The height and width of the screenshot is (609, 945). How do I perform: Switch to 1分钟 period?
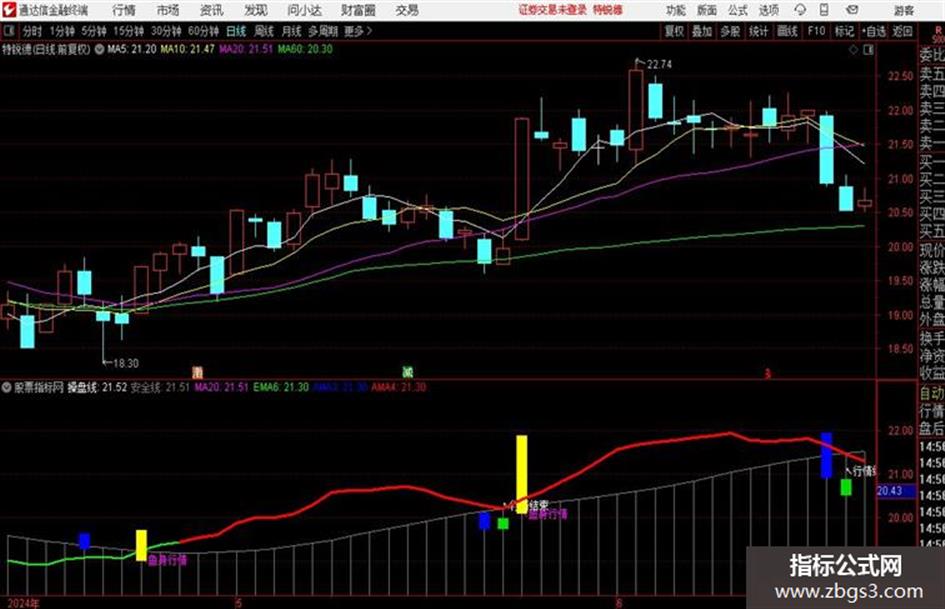coord(62,31)
